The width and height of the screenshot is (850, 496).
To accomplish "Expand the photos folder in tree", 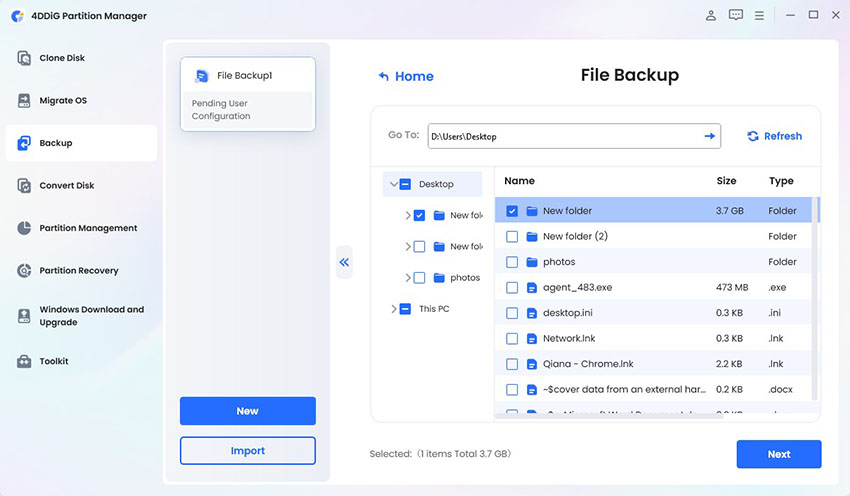I will click(x=408, y=278).
